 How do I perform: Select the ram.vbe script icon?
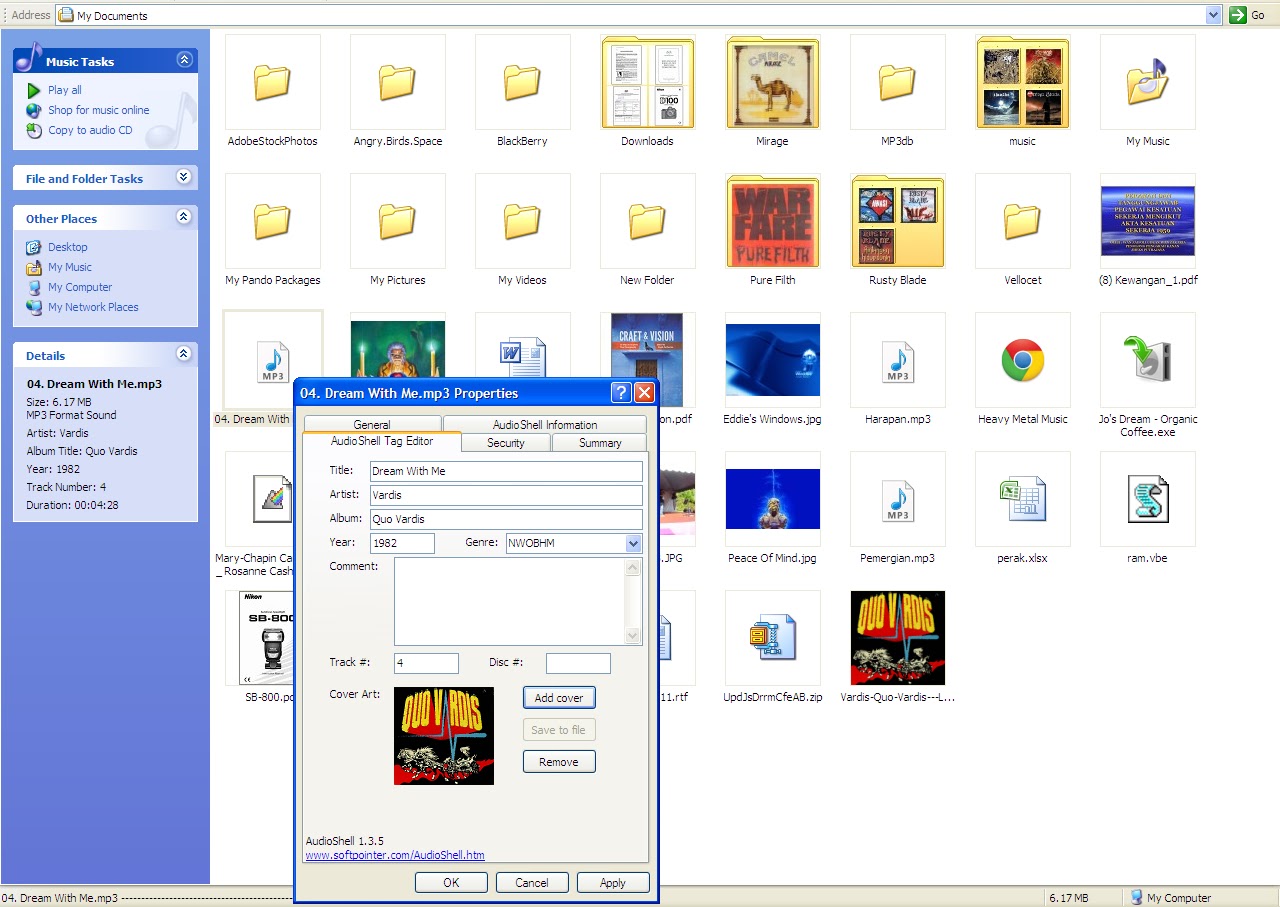pos(1147,500)
